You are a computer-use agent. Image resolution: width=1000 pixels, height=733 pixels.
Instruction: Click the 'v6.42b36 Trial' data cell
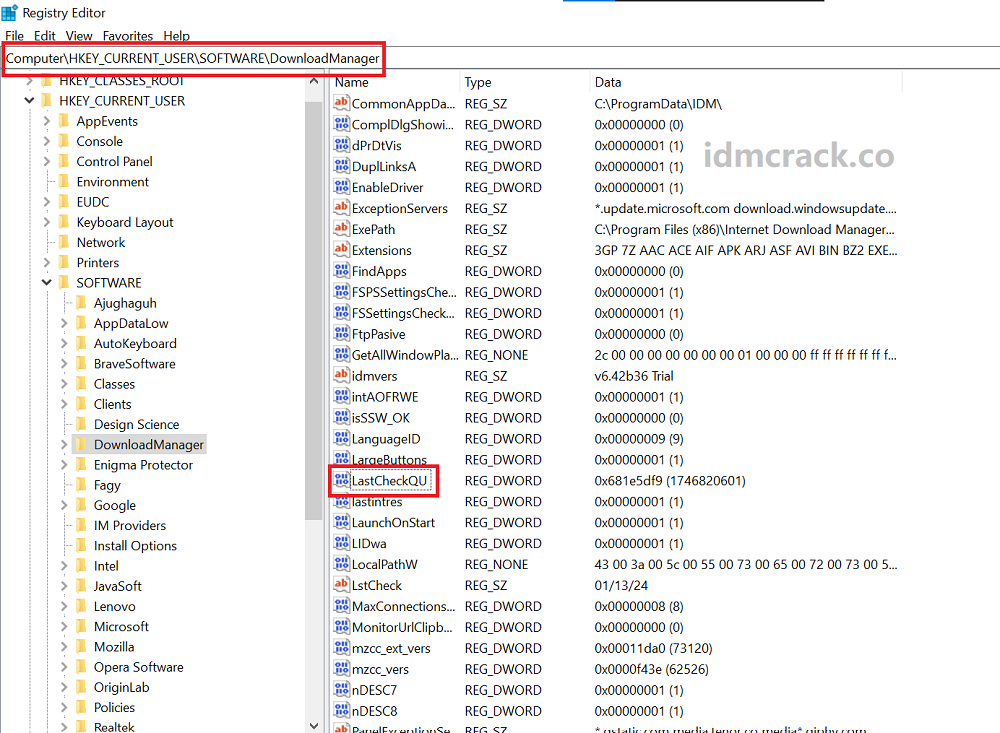tap(633, 376)
